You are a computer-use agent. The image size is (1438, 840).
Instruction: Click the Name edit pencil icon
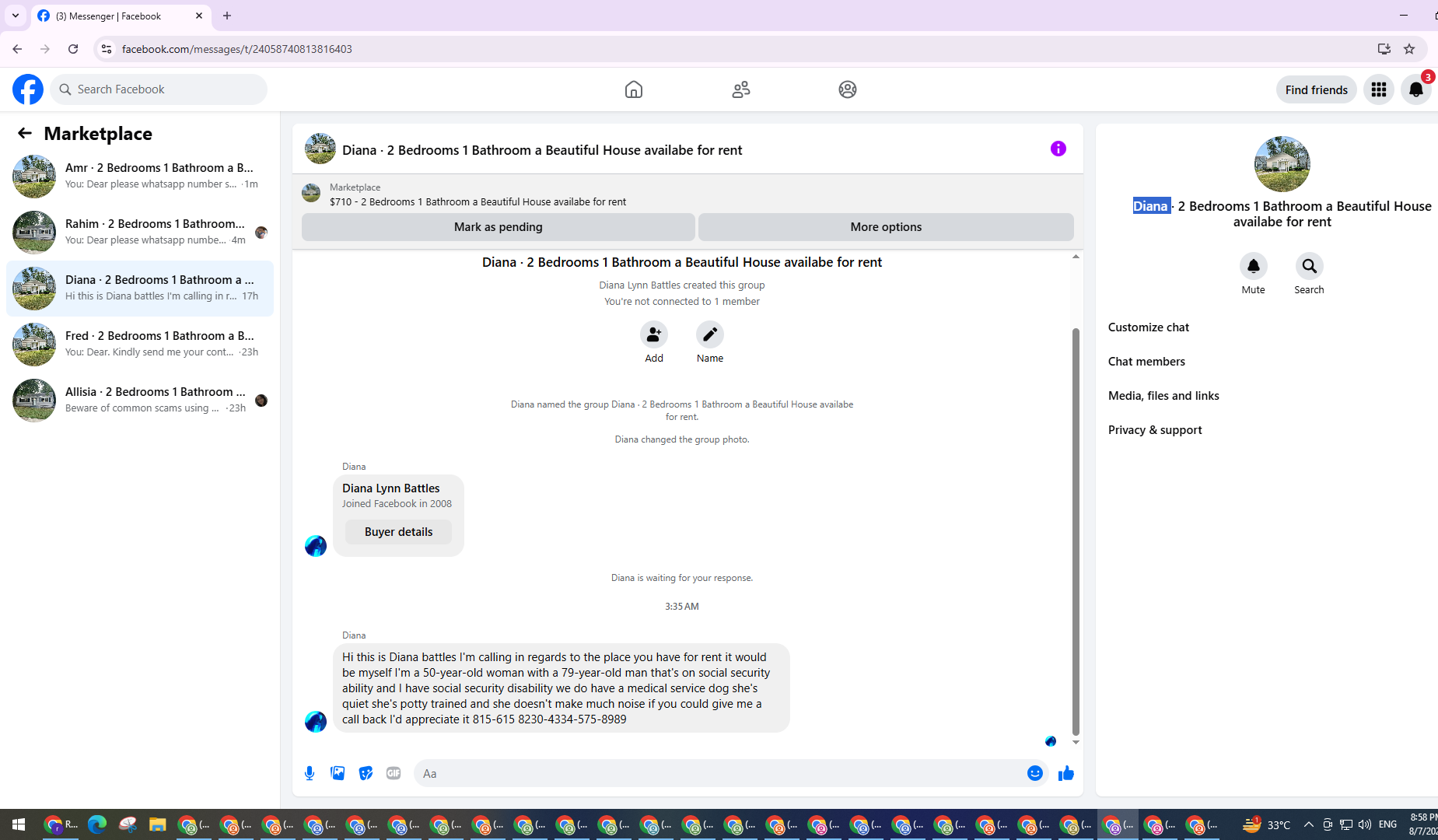point(710,334)
